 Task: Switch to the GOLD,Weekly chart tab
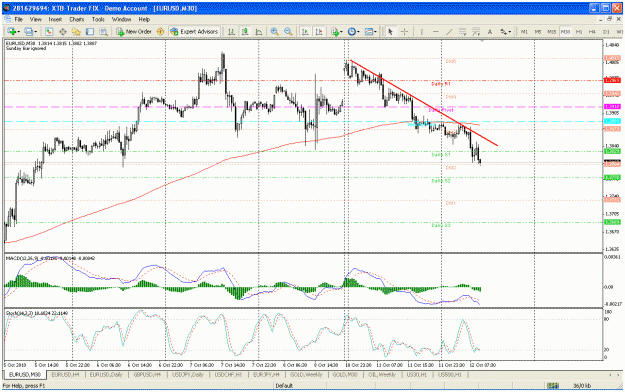306,375
